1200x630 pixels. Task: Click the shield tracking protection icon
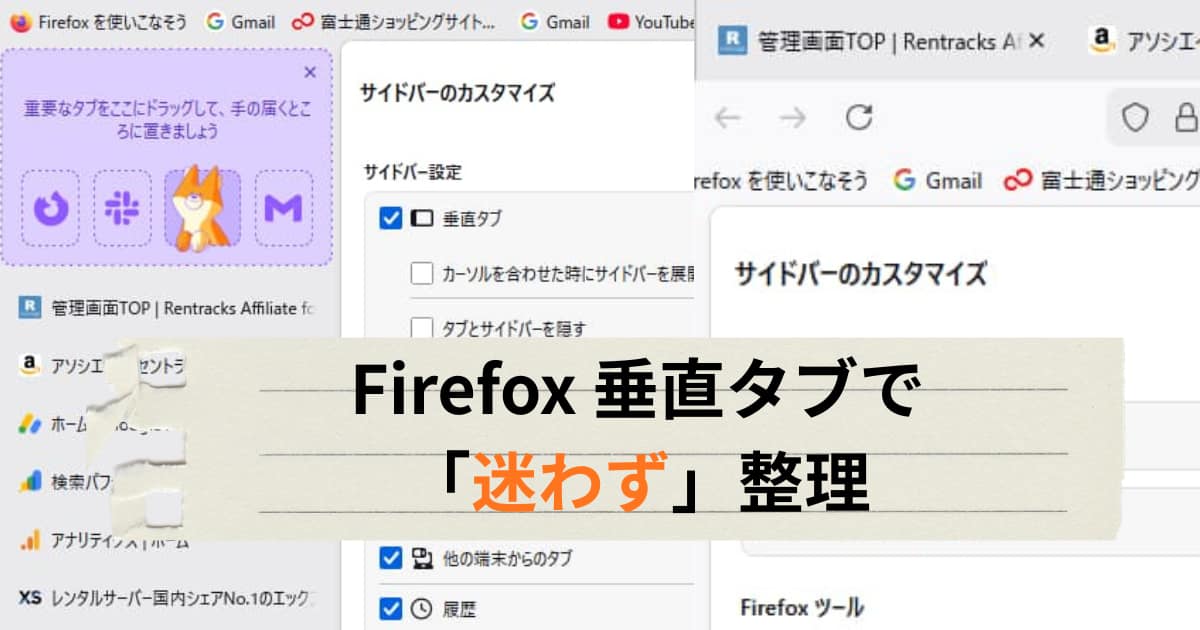(x=1134, y=119)
